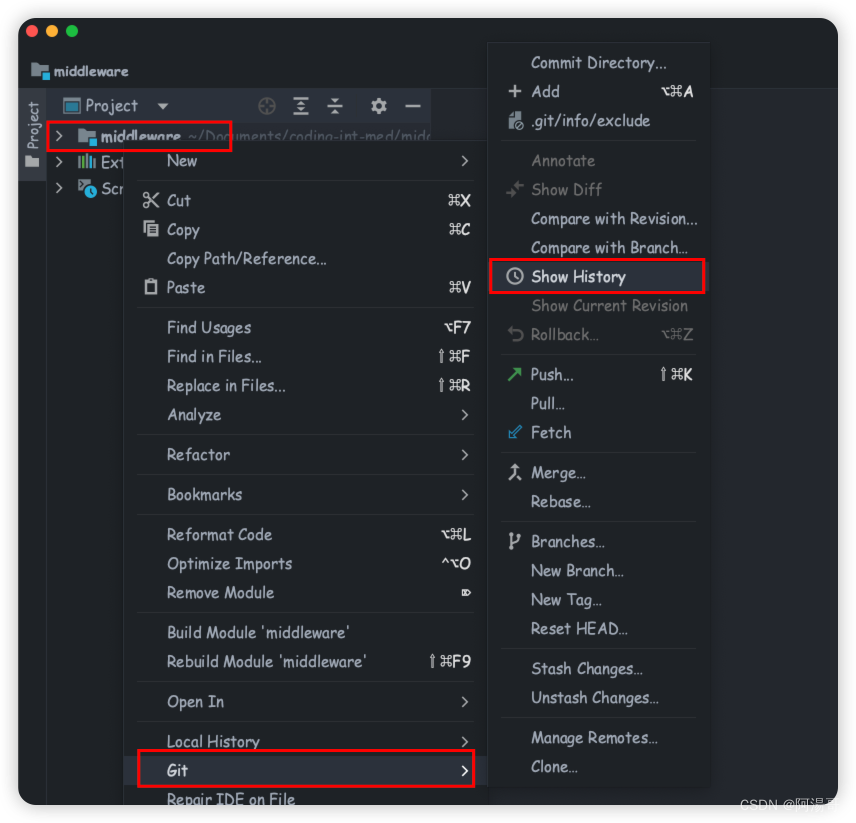Click the Merge icon
This screenshot has width=856, height=823.
514,472
